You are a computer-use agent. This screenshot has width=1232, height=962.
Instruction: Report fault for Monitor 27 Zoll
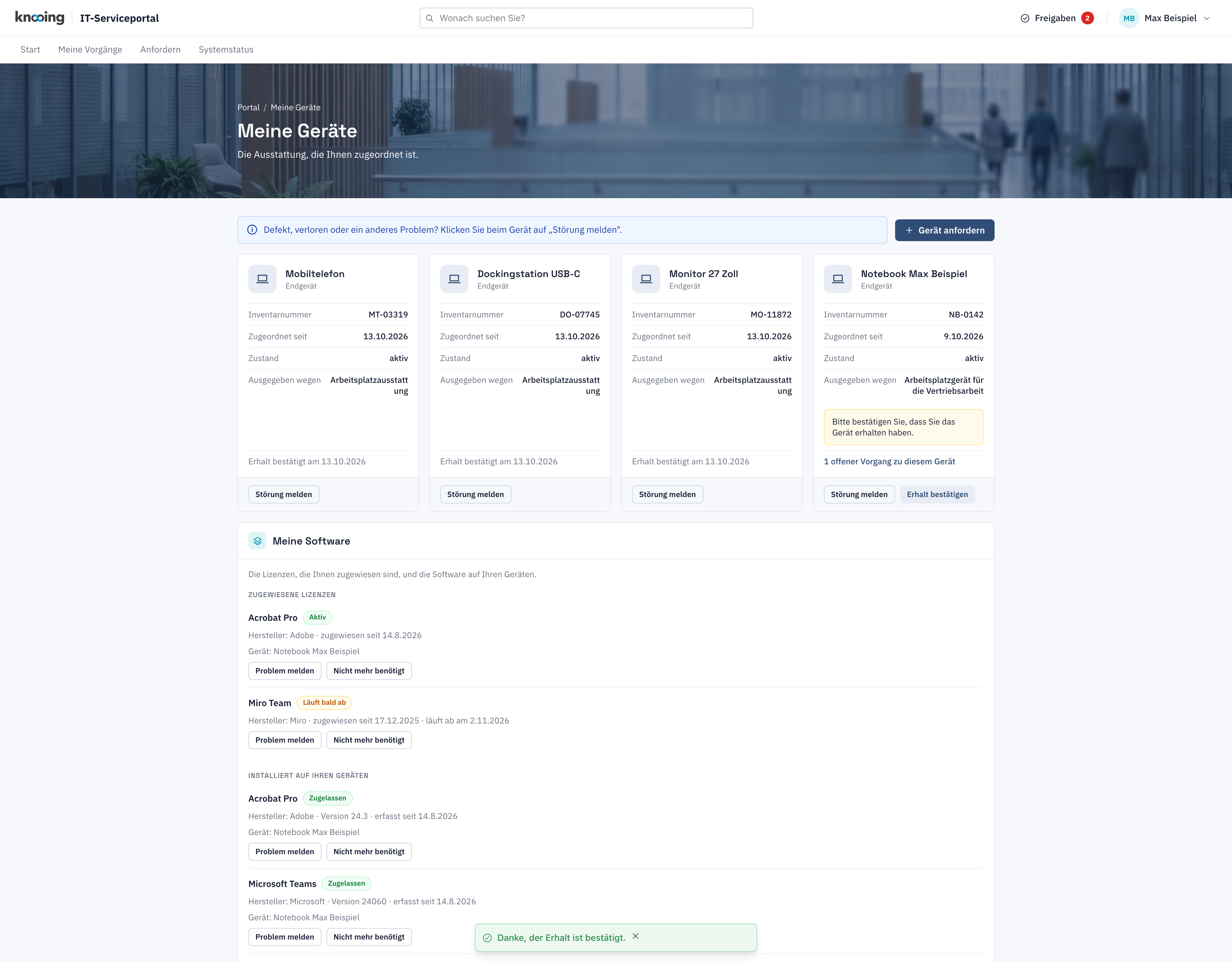click(667, 494)
